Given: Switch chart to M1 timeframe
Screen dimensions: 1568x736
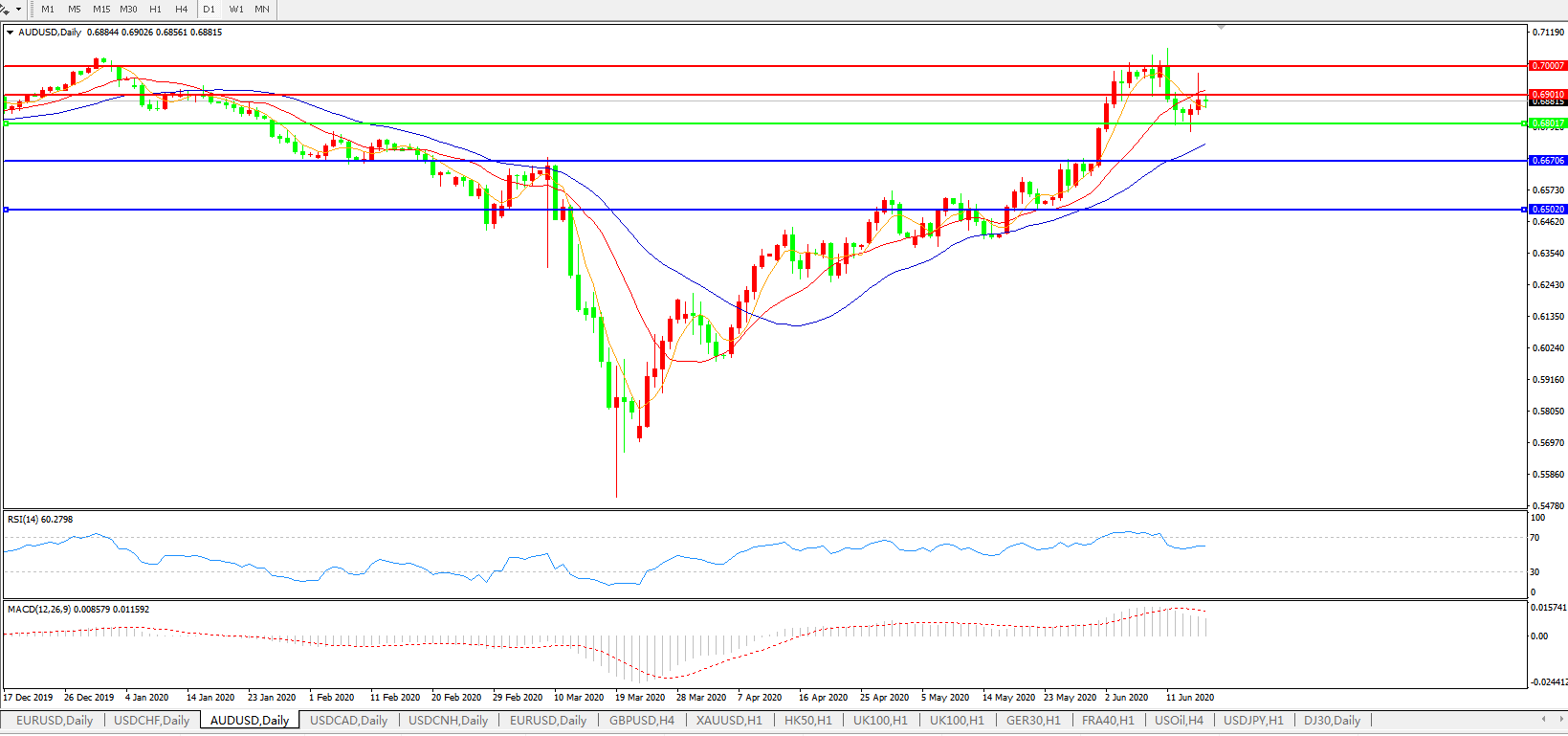Looking at the screenshot, I should click(48, 10).
